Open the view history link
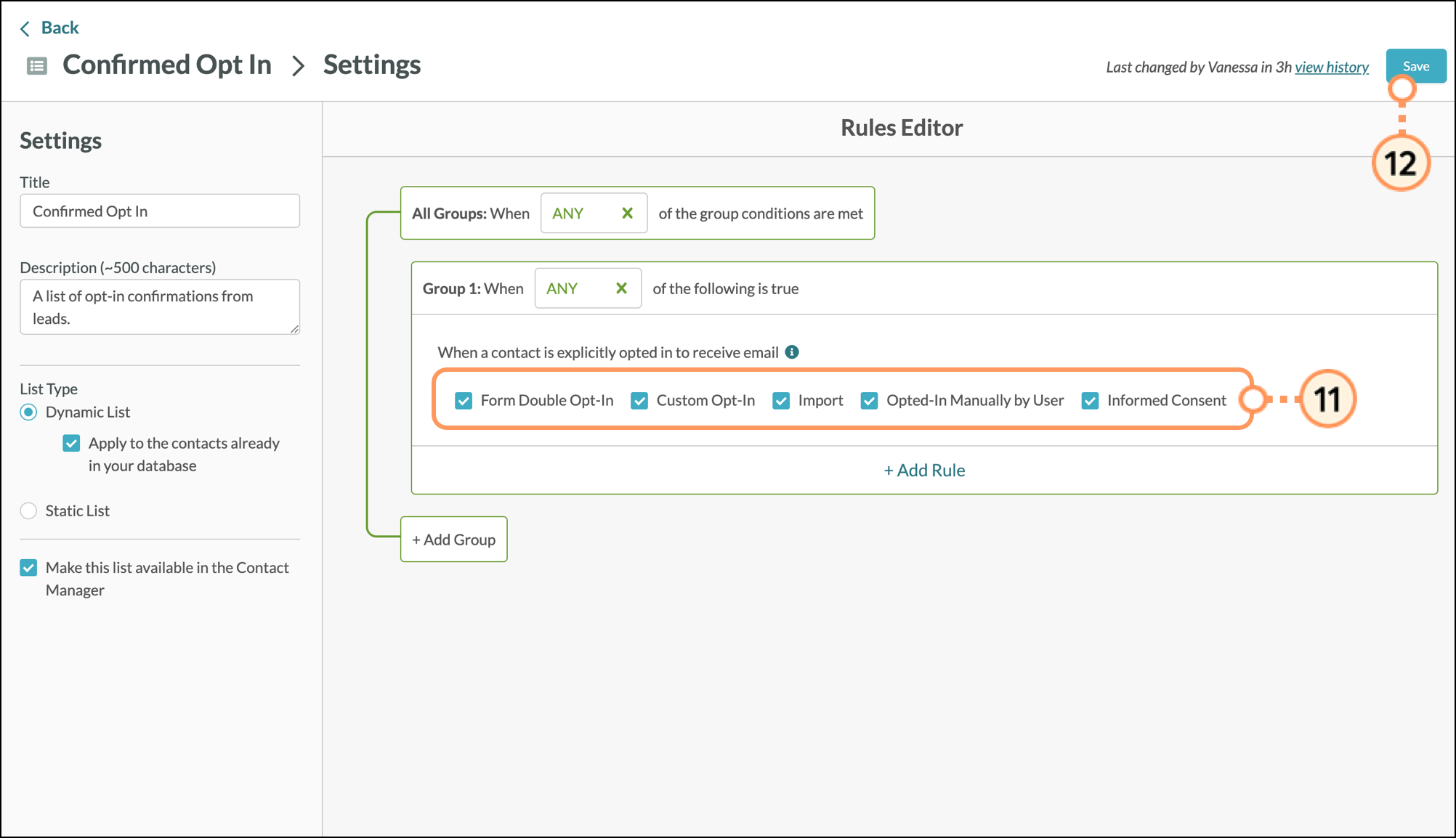 [1331, 68]
